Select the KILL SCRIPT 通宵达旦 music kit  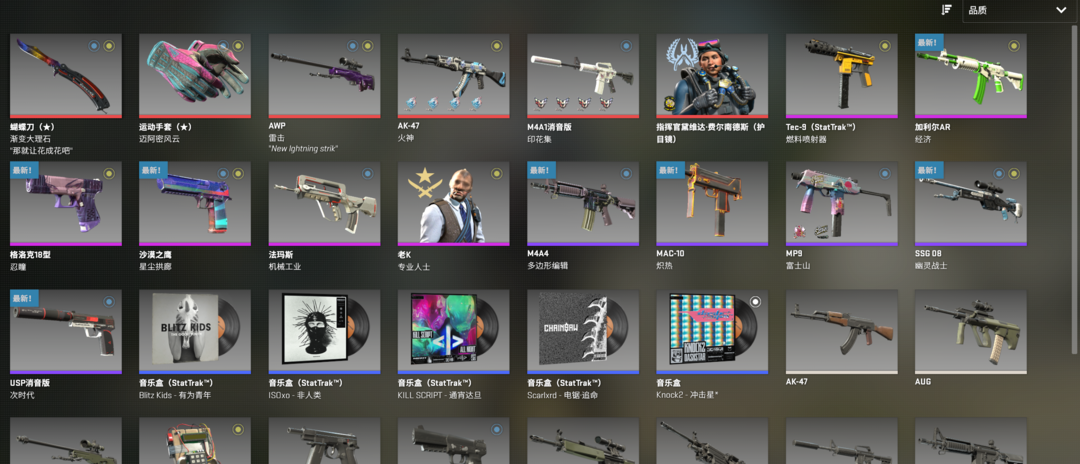pyautogui.click(x=453, y=332)
